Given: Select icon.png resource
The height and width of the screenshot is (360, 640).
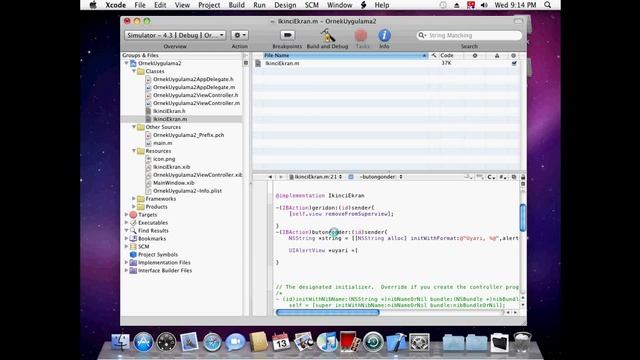Looking at the screenshot, I should pyautogui.click(x=164, y=159).
